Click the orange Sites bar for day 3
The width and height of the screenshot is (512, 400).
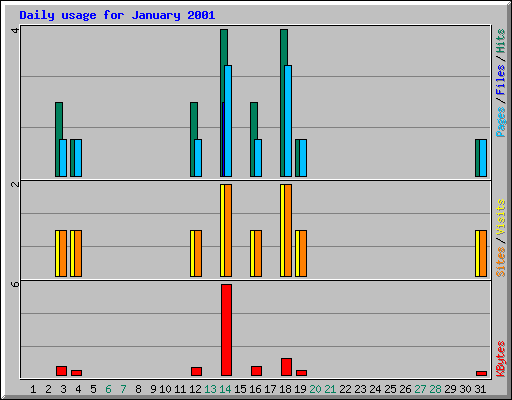(x=63, y=253)
